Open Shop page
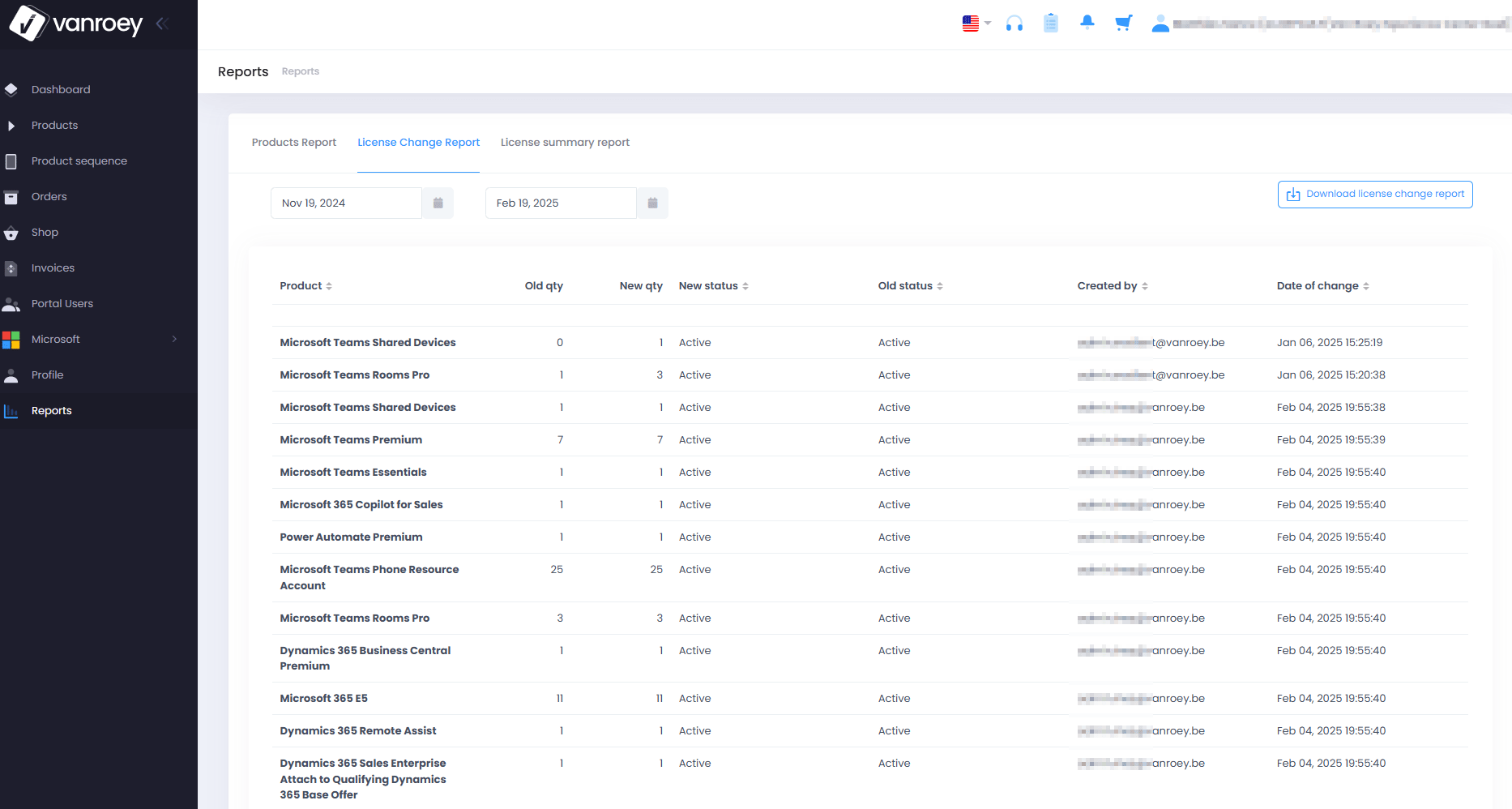This screenshot has width=1512, height=809. click(45, 232)
